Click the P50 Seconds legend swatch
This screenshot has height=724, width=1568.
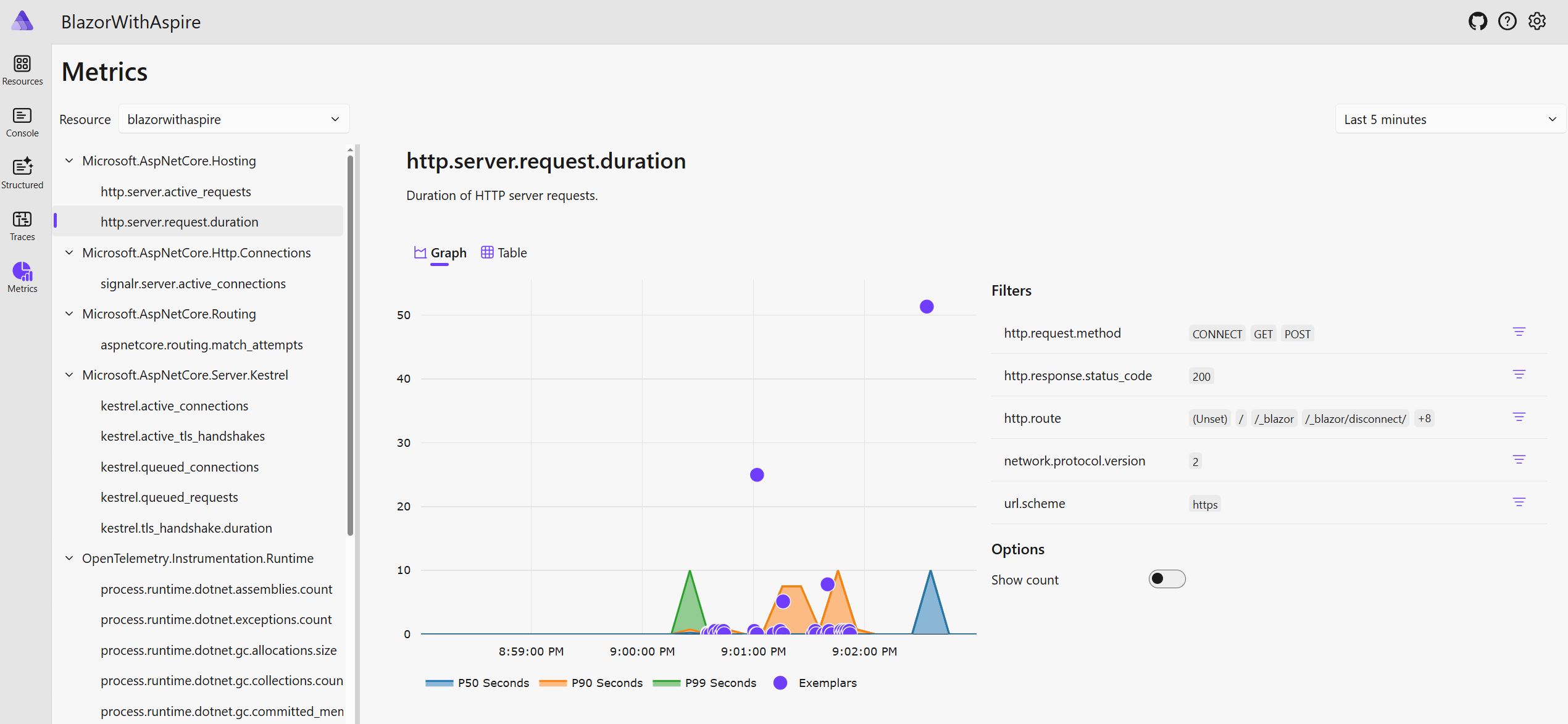pyautogui.click(x=440, y=683)
